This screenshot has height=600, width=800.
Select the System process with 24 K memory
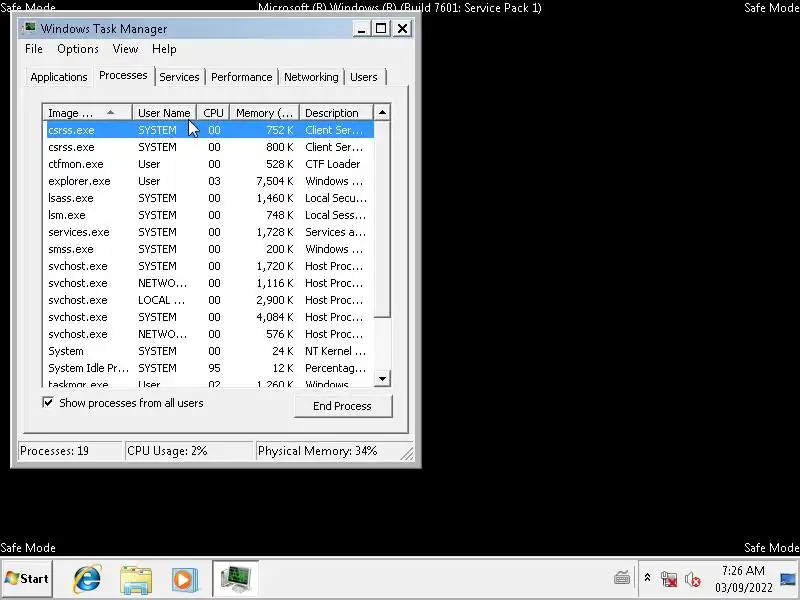click(x=210, y=351)
